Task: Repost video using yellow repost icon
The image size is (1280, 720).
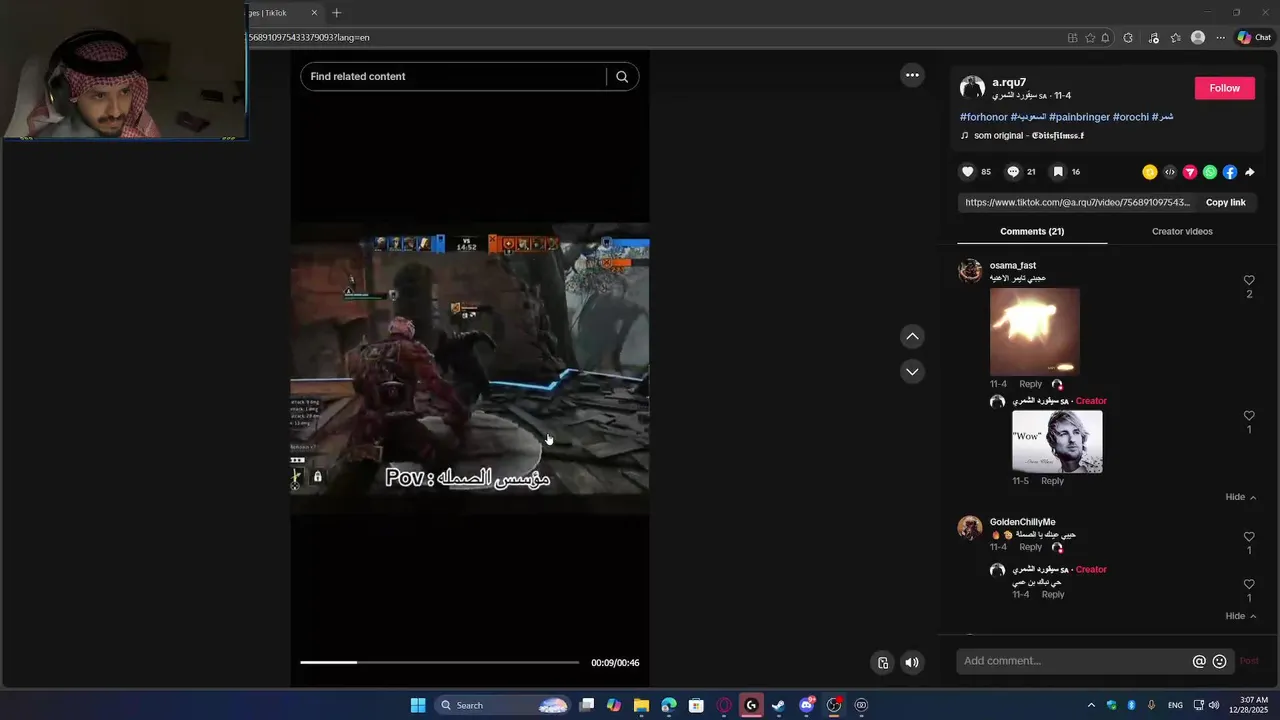Action: coord(1150,172)
